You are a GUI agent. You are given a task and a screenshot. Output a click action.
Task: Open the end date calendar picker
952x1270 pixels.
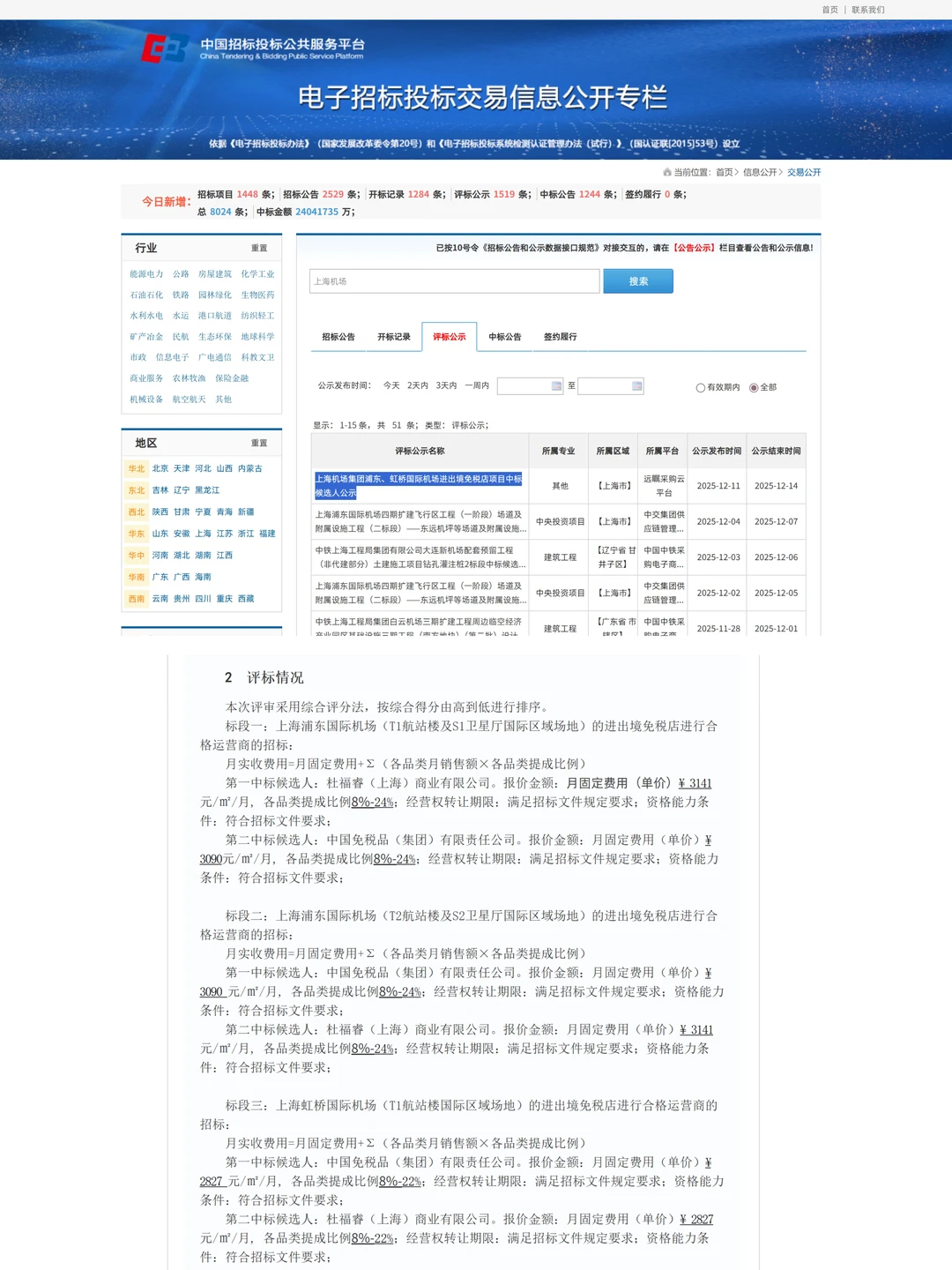pyautogui.click(x=637, y=386)
